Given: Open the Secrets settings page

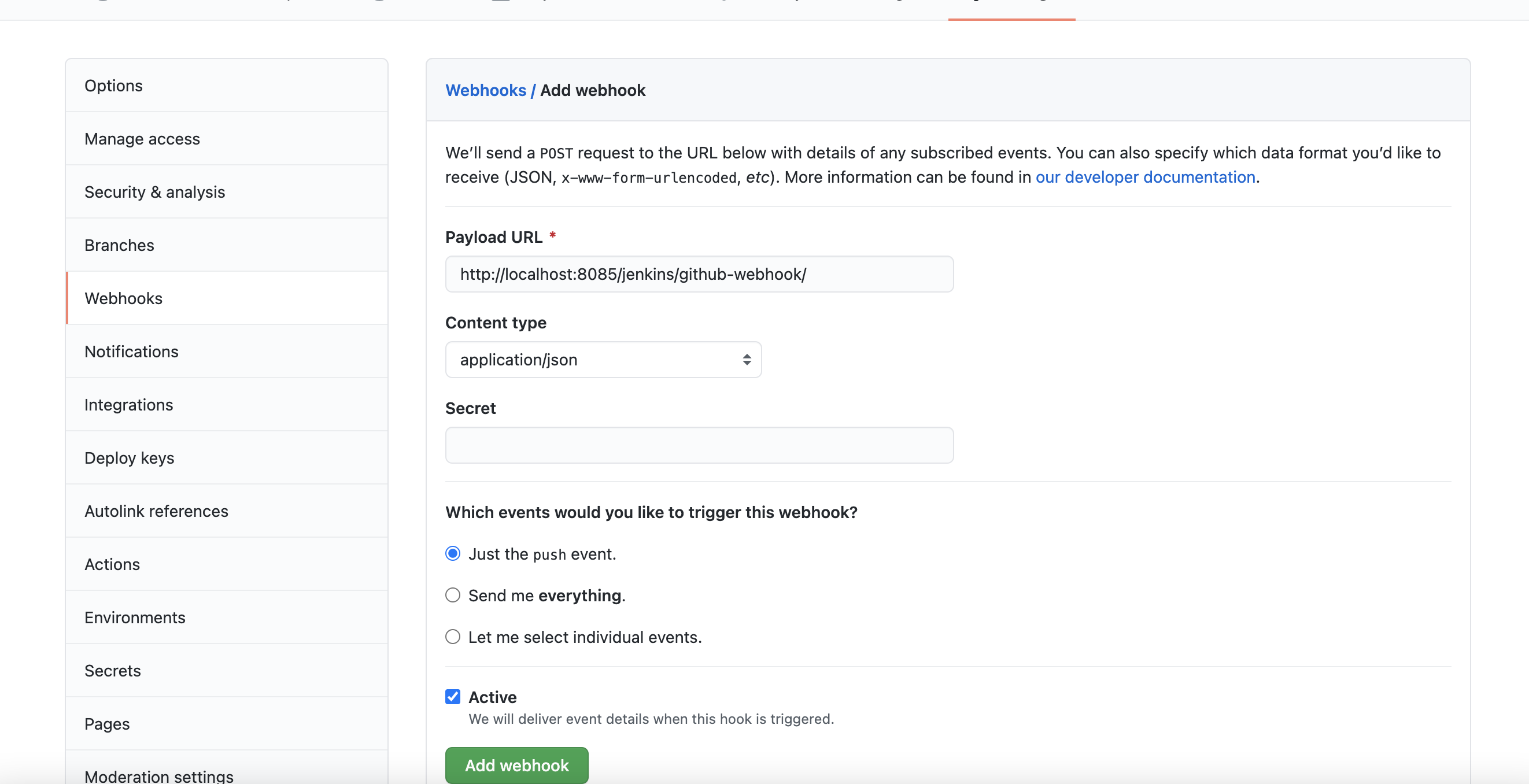Looking at the screenshot, I should point(112,671).
